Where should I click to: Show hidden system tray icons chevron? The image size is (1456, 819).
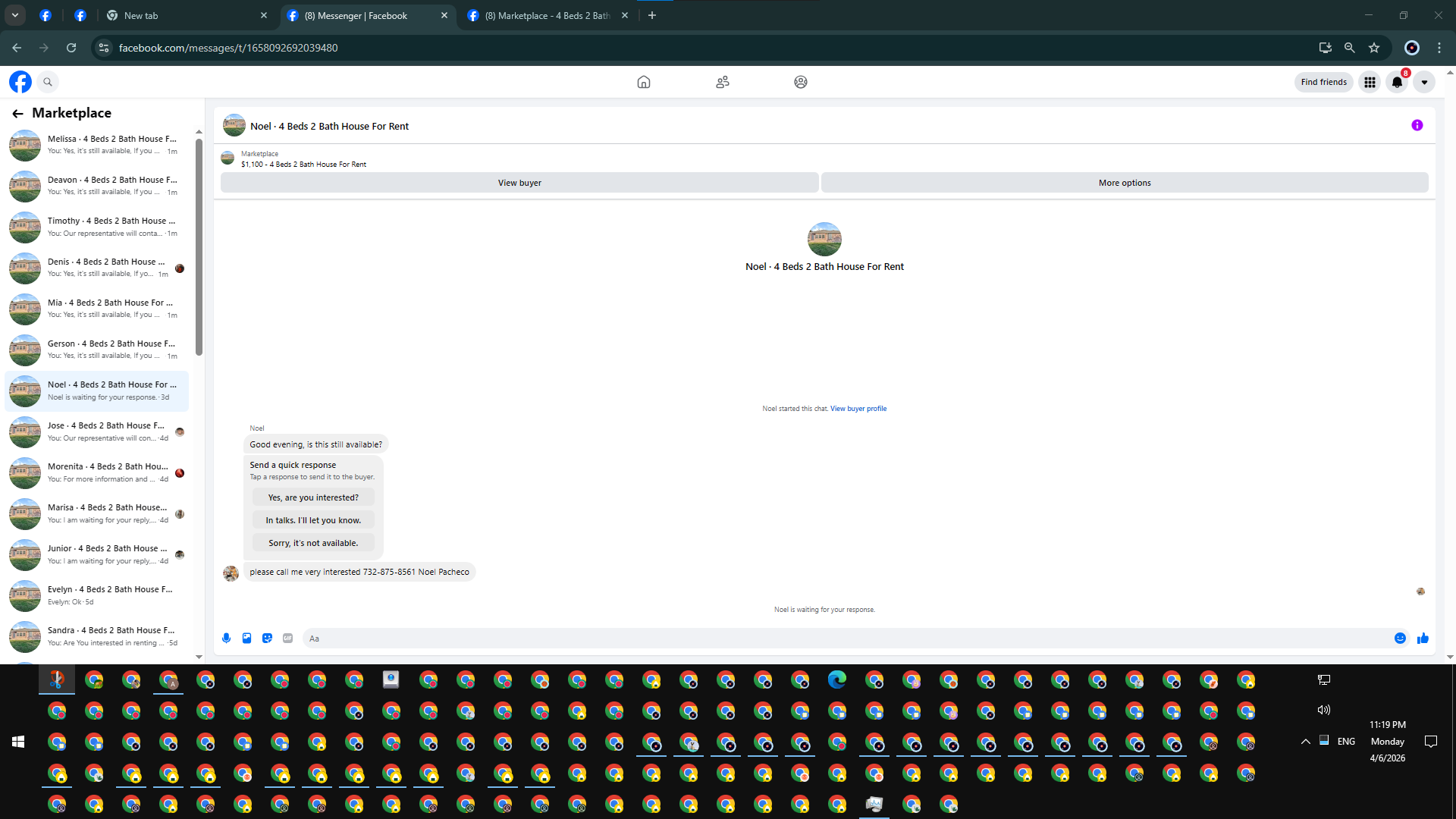[1306, 742]
